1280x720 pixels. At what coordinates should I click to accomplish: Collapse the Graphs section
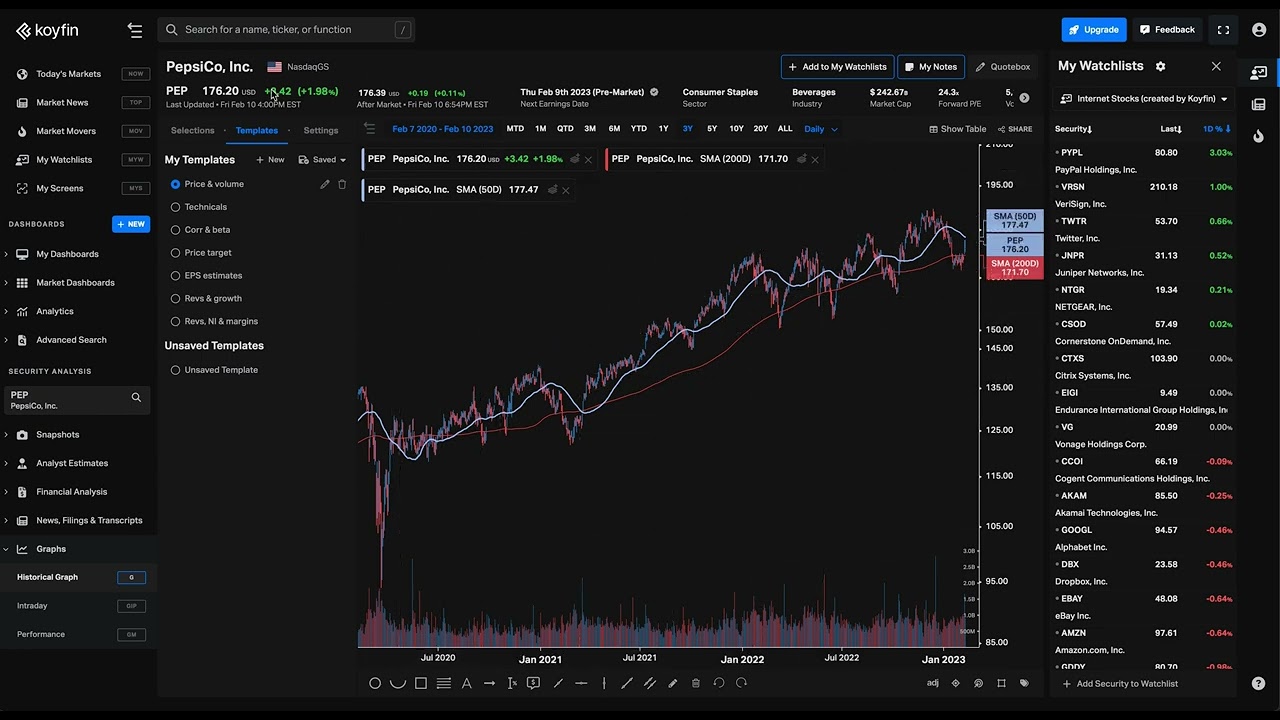[x=6, y=549]
